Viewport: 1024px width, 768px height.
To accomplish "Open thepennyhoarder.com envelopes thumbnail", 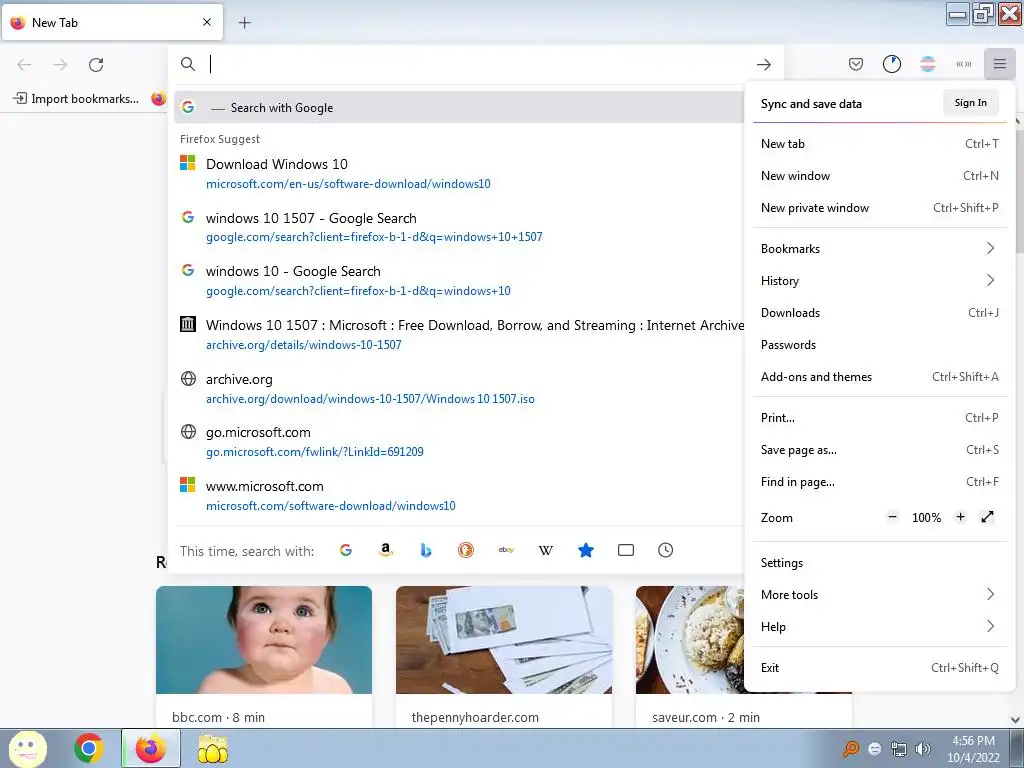I will 504,639.
